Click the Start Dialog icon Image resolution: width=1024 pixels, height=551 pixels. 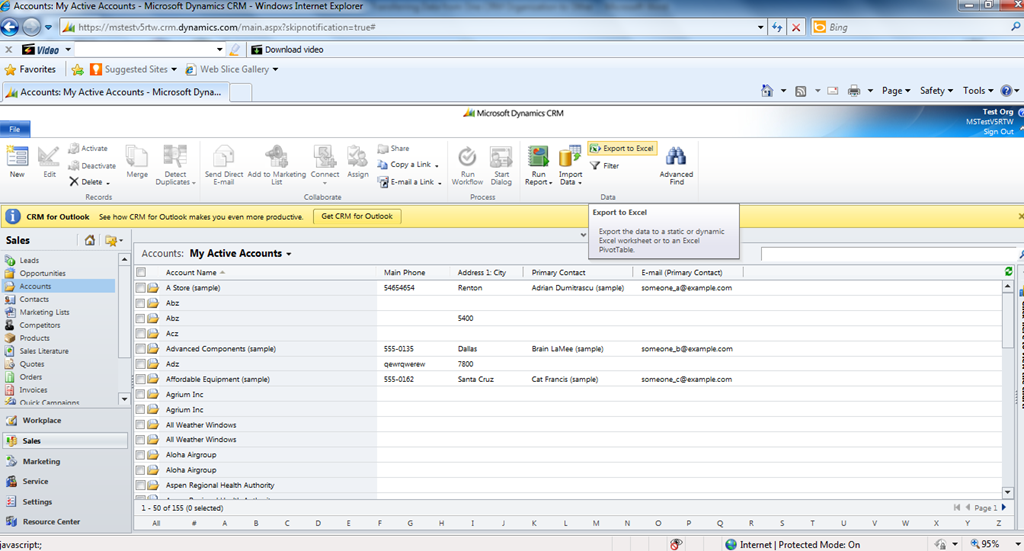tap(501, 157)
